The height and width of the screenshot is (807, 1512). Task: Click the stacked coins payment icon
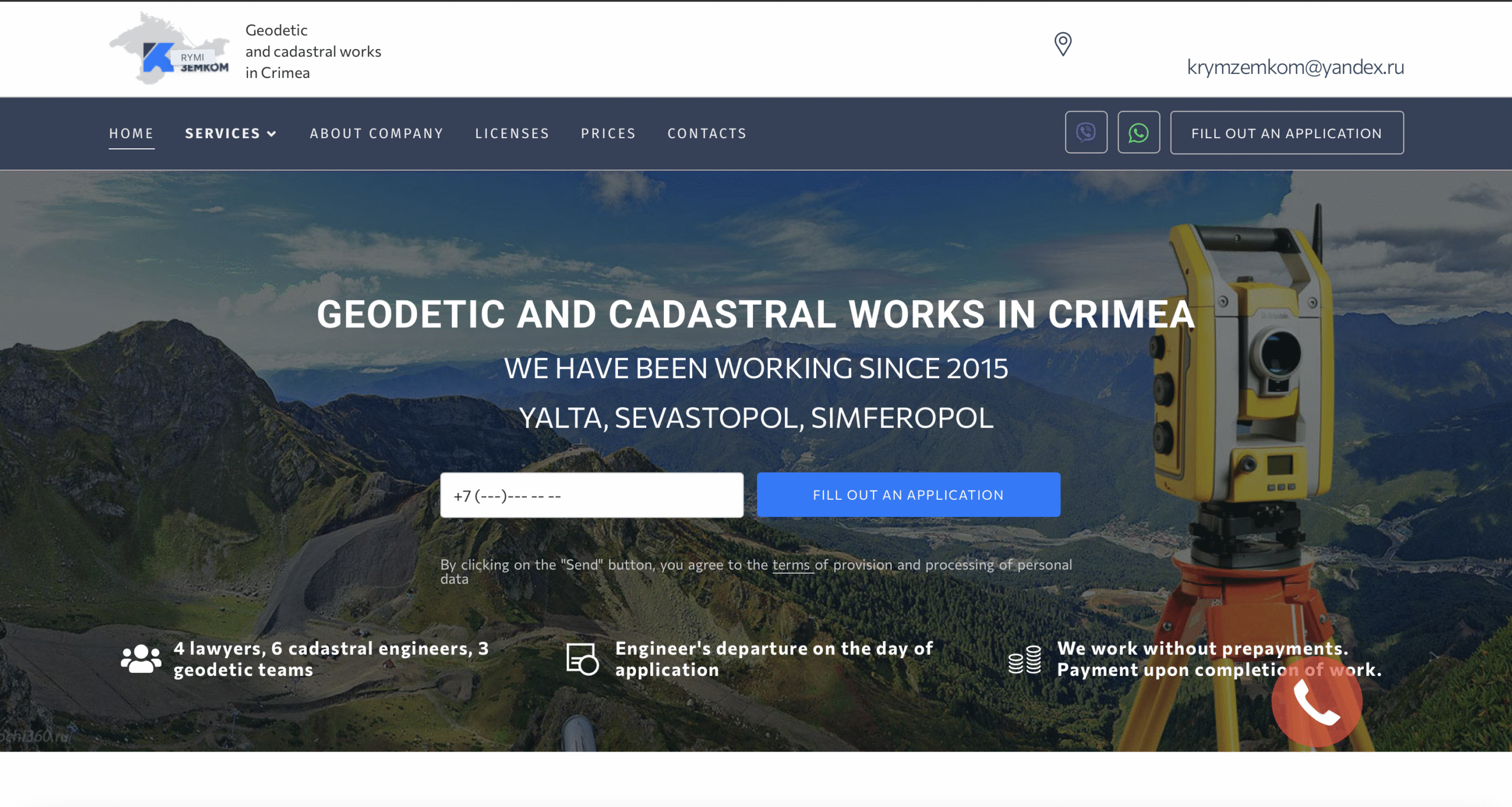[1025, 659]
